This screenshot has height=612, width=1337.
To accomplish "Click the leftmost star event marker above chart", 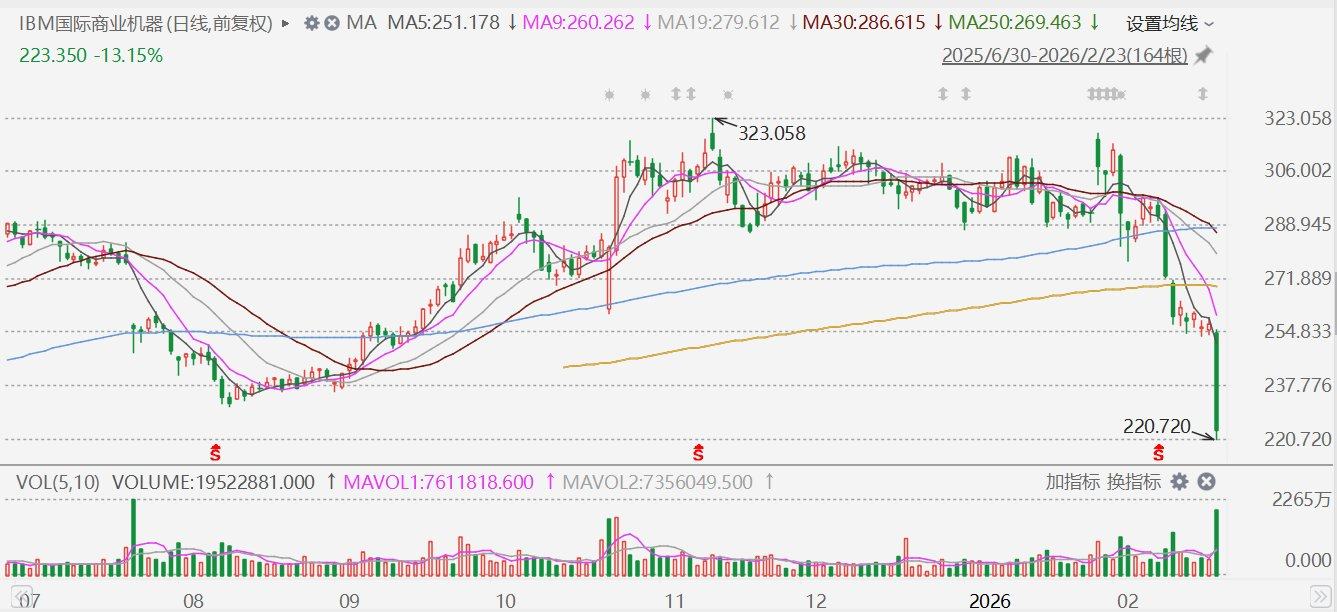I will coord(610,95).
